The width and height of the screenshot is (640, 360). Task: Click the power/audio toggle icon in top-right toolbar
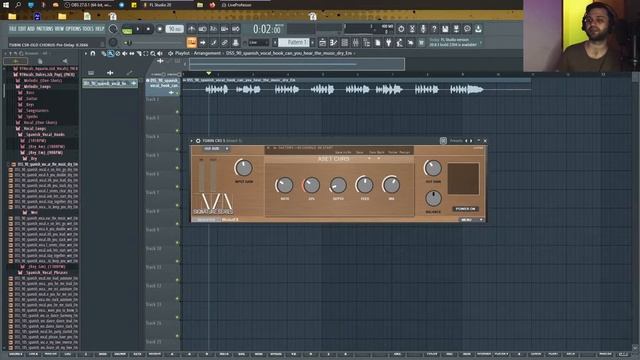click(x=401, y=29)
